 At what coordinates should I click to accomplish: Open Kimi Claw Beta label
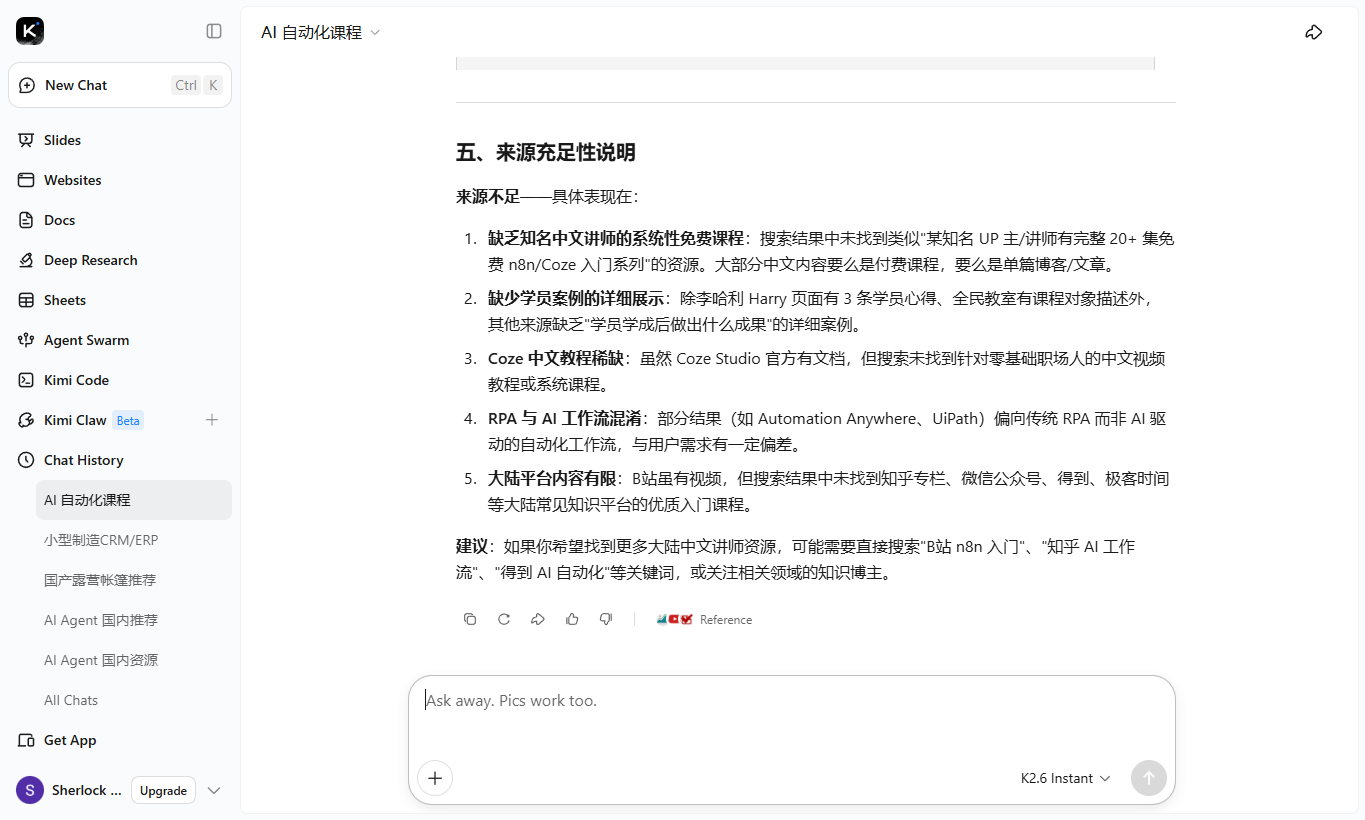[94, 420]
